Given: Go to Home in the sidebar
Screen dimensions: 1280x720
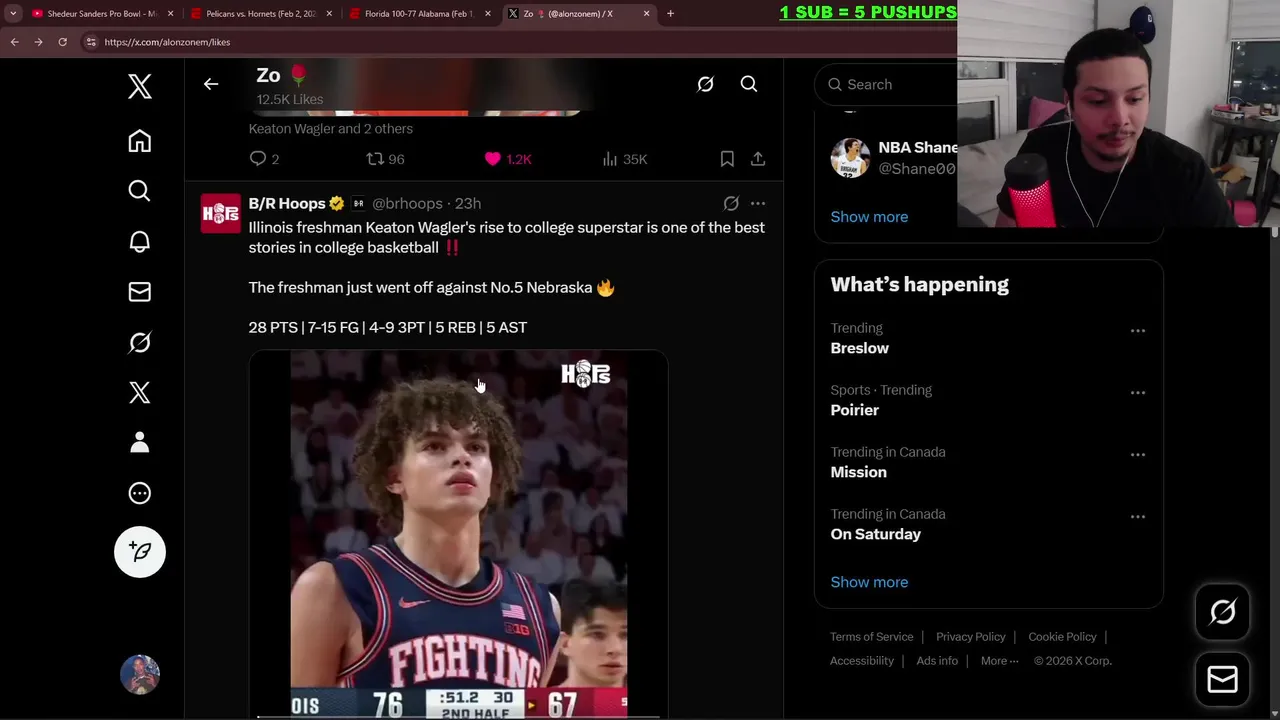Looking at the screenshot, I should [x=140, y=141].
